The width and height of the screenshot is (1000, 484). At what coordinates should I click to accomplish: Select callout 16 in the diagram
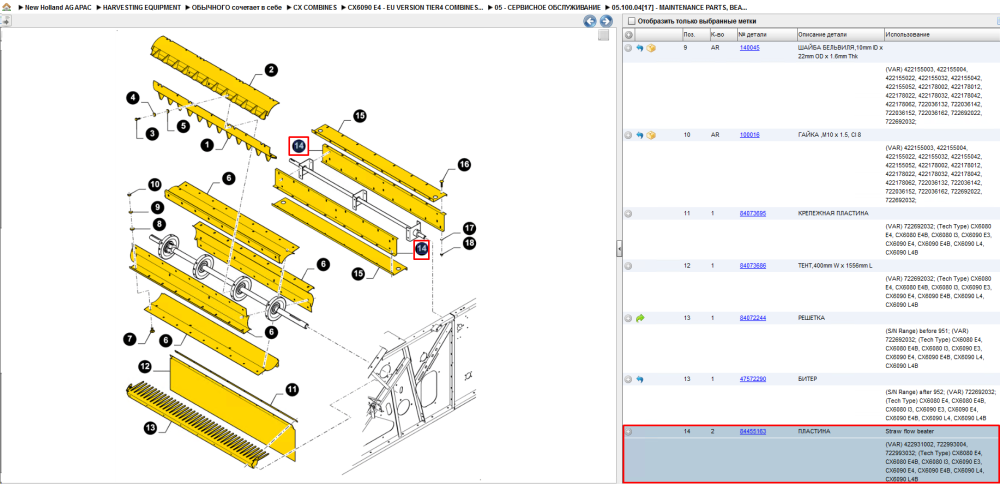[x=464, y=165]
